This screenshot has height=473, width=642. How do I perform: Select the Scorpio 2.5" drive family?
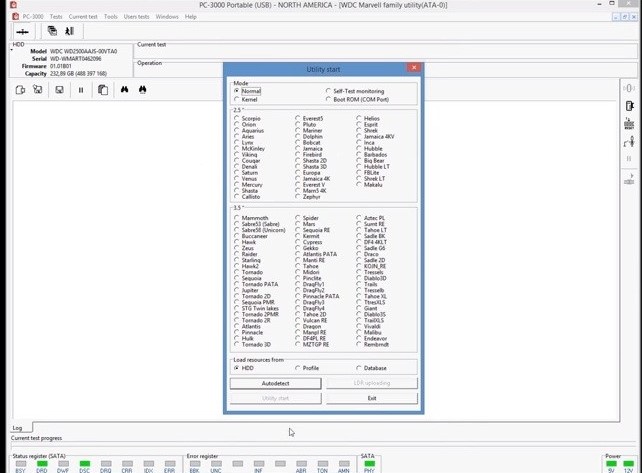coord(237,119)
